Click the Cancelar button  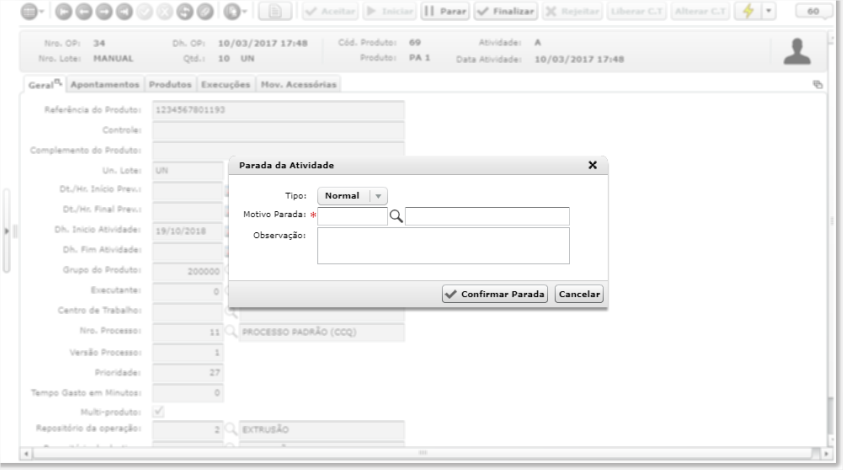coord(579,294)
